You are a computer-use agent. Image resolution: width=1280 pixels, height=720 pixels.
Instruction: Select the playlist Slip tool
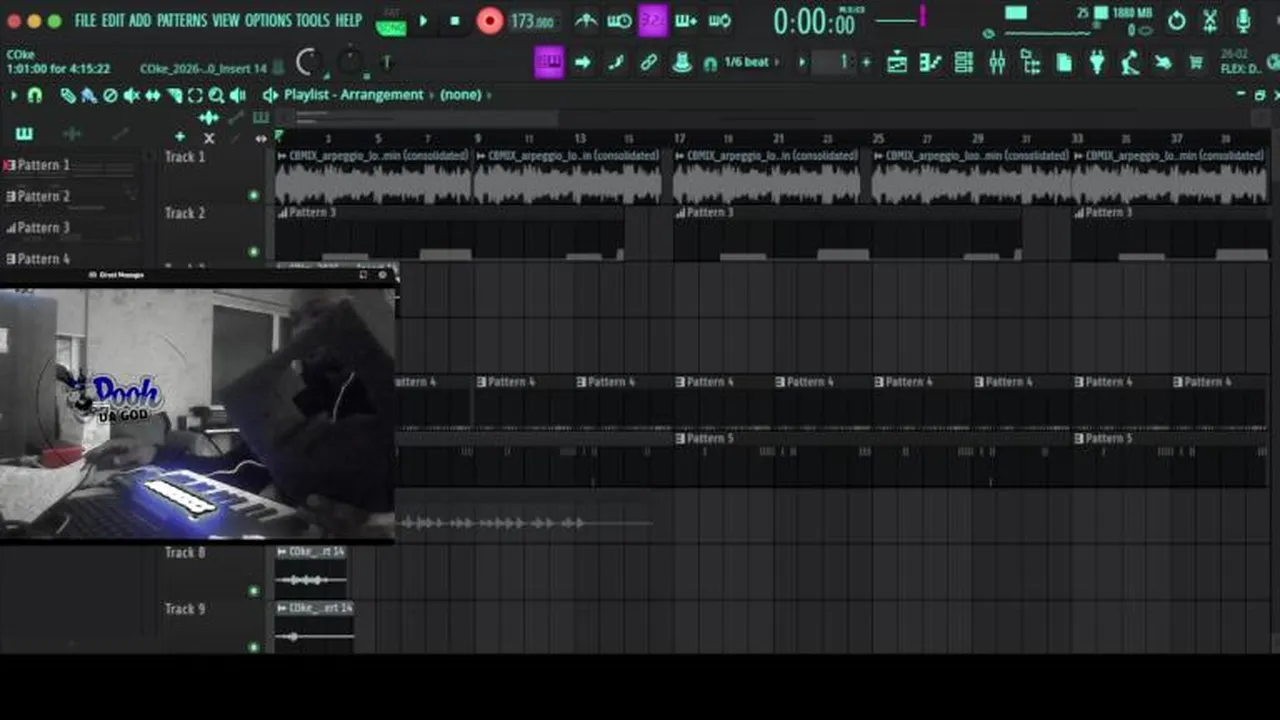[152, 95]
